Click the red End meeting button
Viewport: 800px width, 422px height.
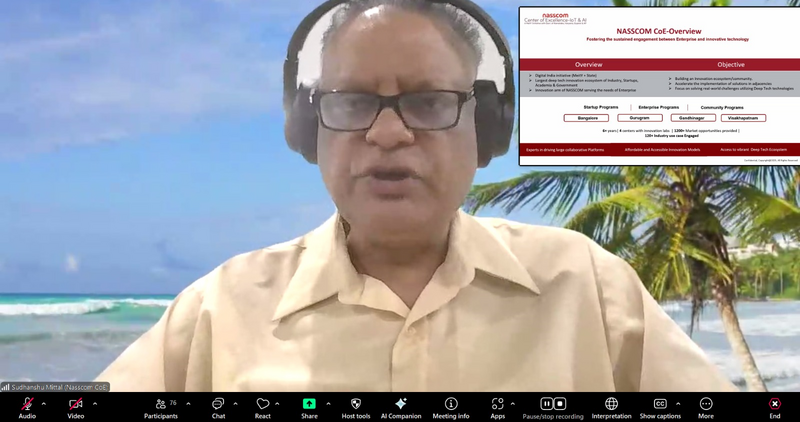(774, 406)
